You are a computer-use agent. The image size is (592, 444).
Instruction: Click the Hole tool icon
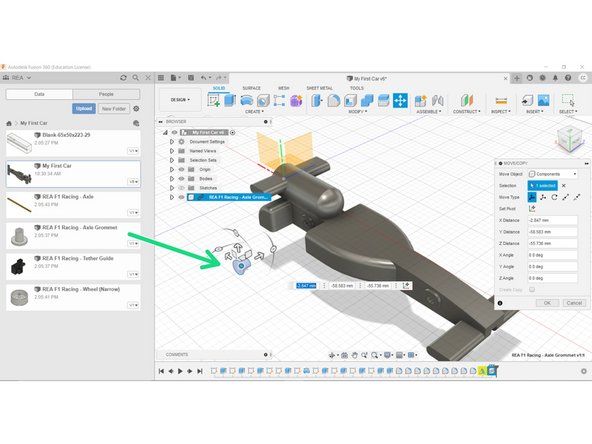[263, 100]
